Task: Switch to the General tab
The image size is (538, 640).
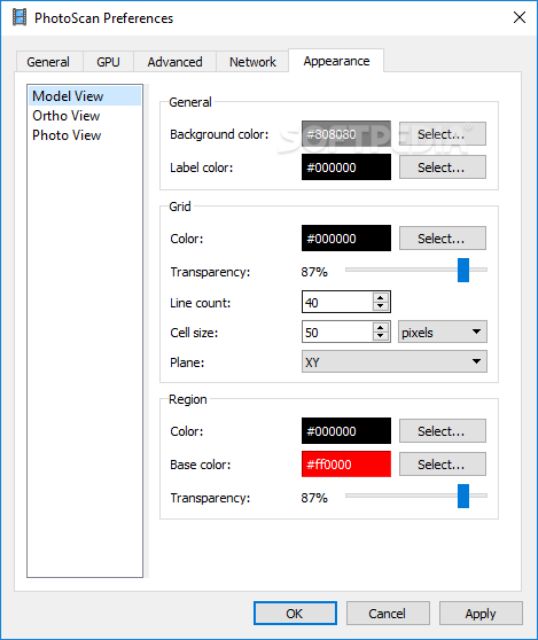Action: click(x=49, y=62)
